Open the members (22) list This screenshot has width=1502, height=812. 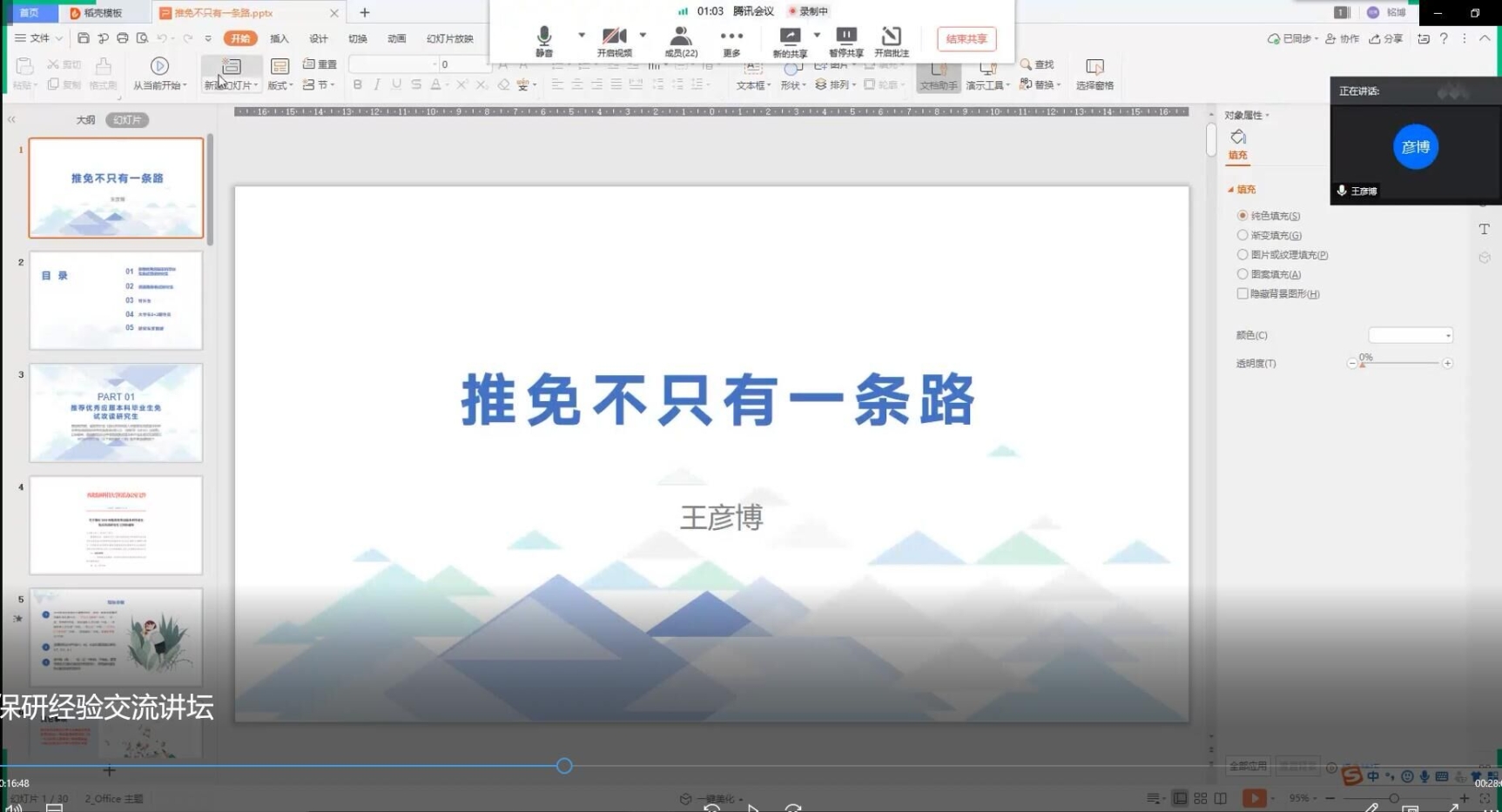click(x=681, y=41)
